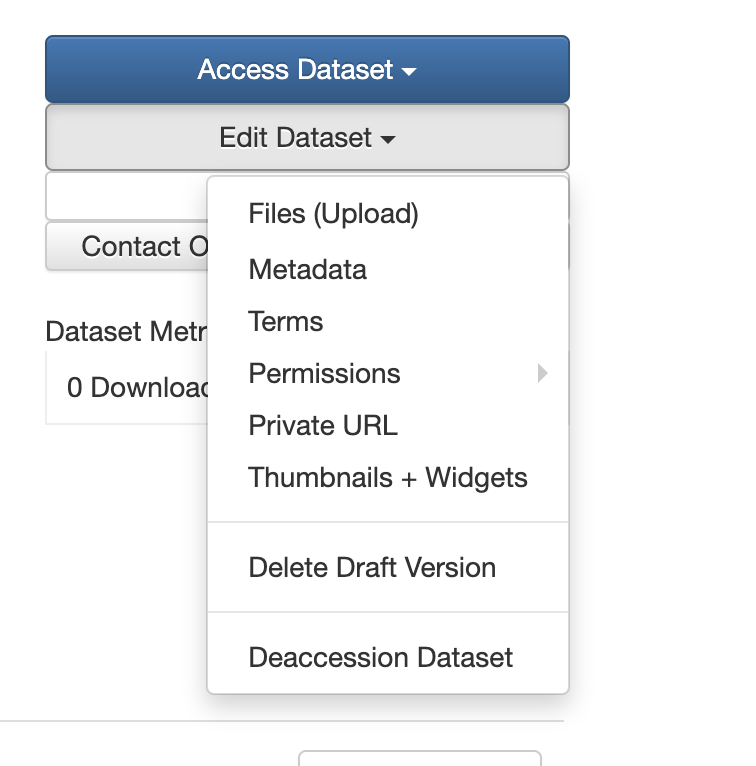Viewport: 756px width, 766px height.
Task: Expand the Permissions submenu arrow
Action: point(543,374)
